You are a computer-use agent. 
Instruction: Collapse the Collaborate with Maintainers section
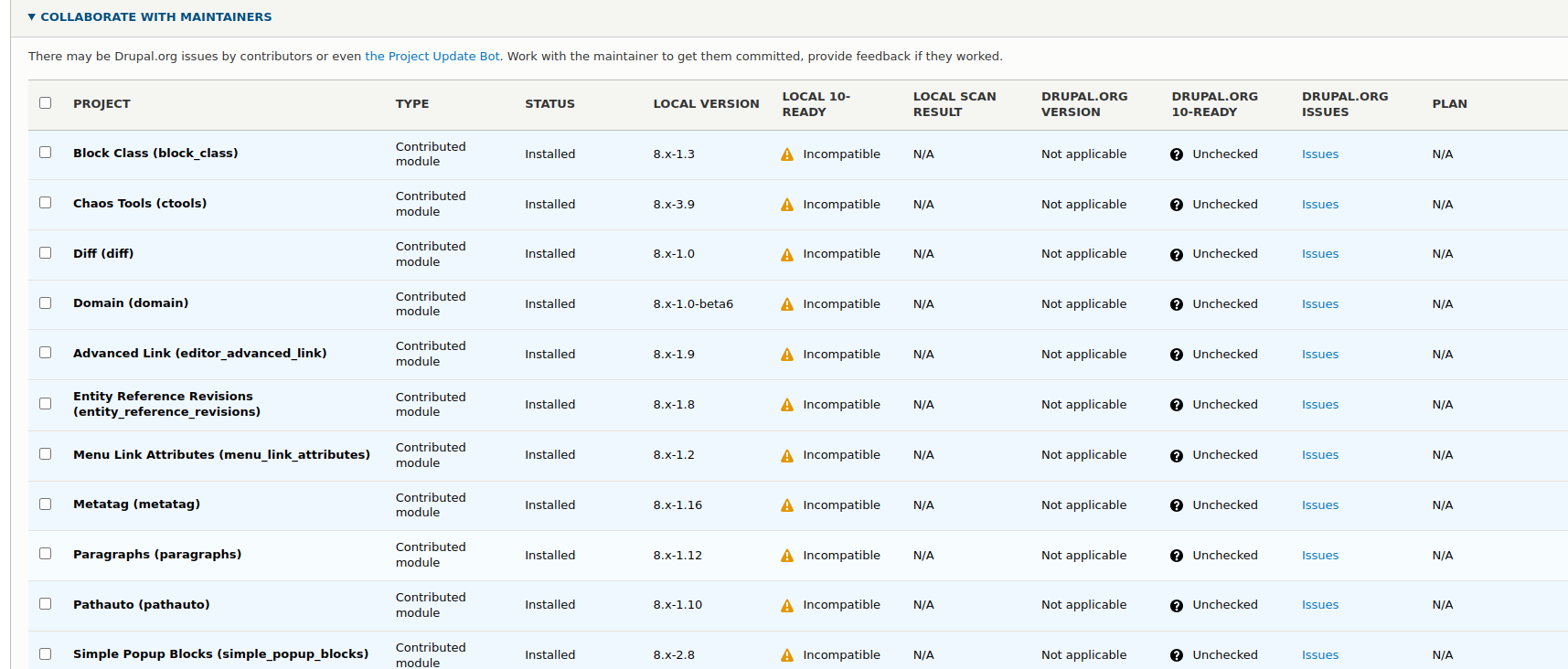click(x=150, y=16)
